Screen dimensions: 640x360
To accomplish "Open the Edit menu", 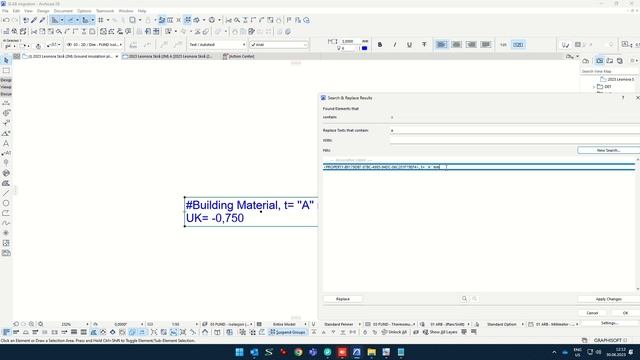I will click(x=16, y=11).
